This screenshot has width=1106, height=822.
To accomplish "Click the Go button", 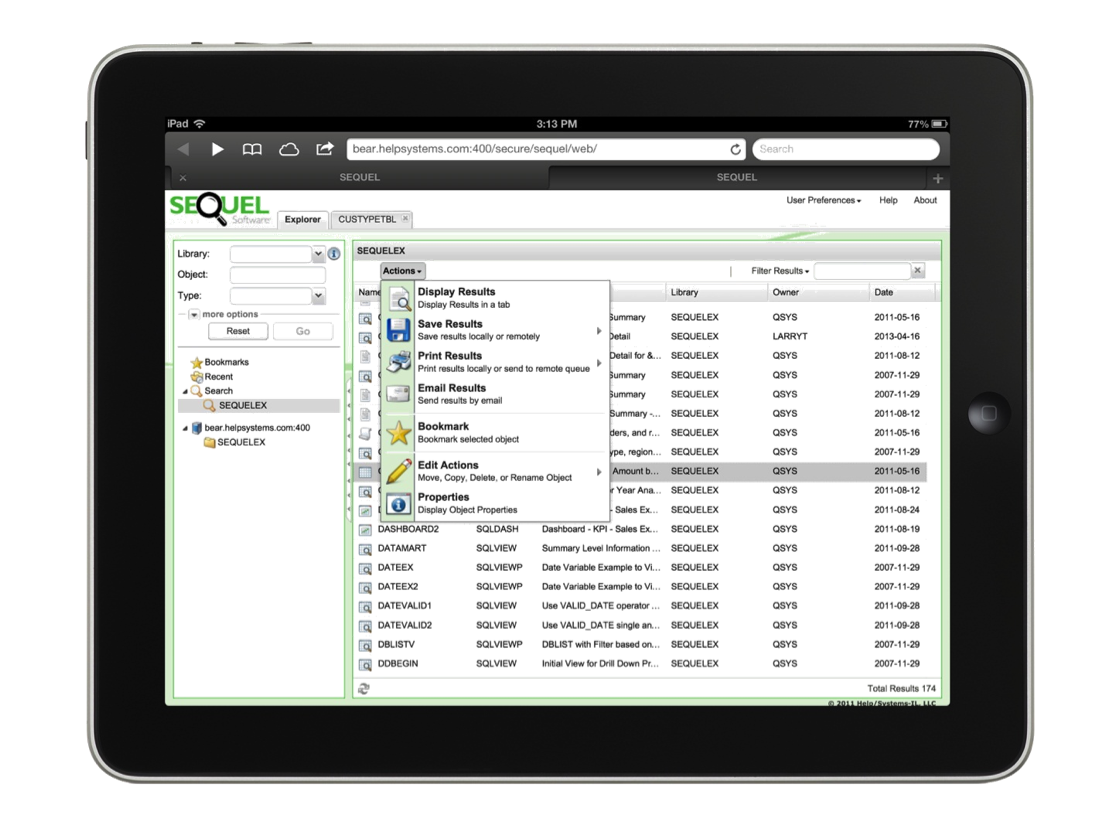I will [x=303, y=331].
